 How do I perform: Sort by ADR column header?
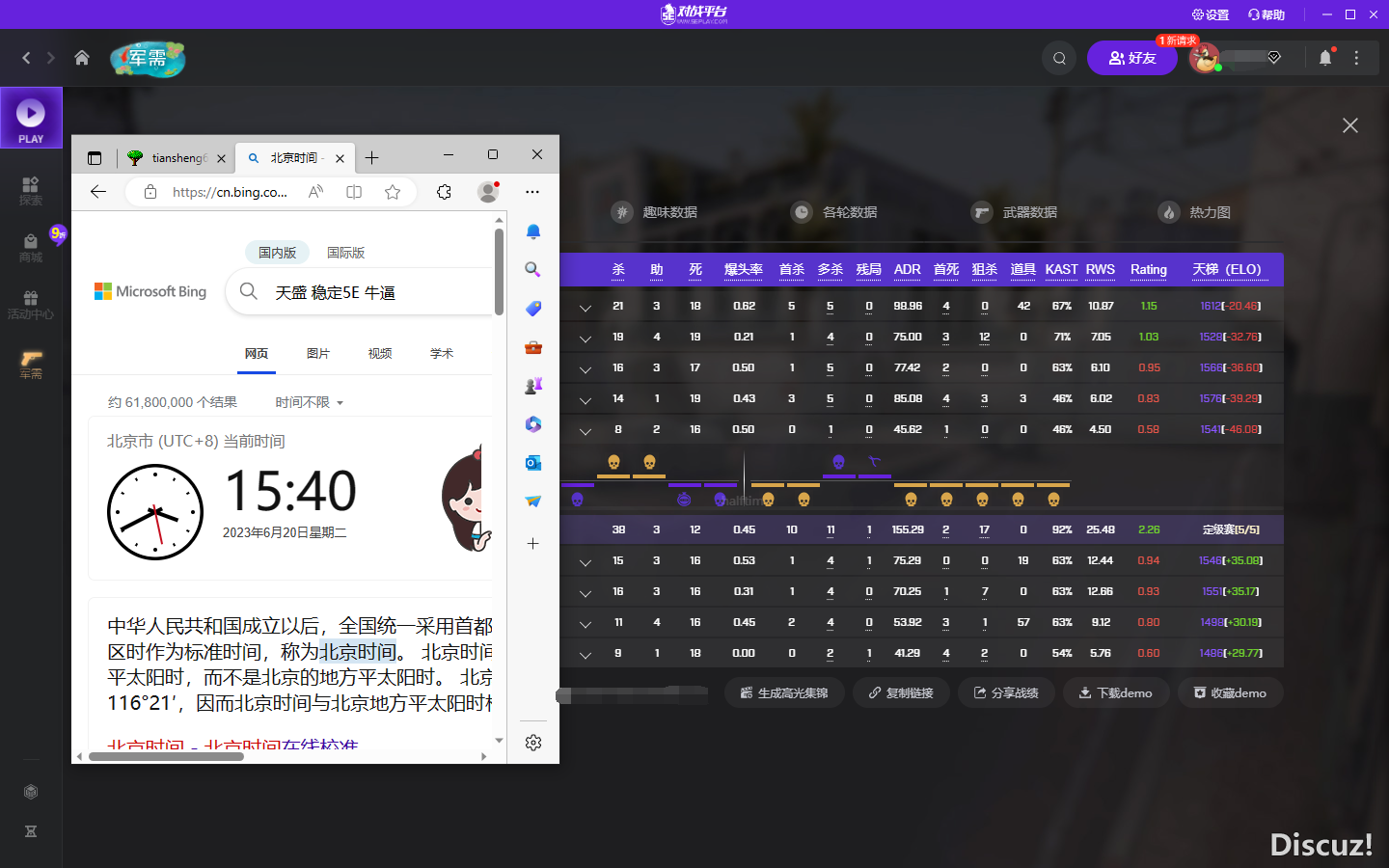pyautogui.click(x=908, y=269)
